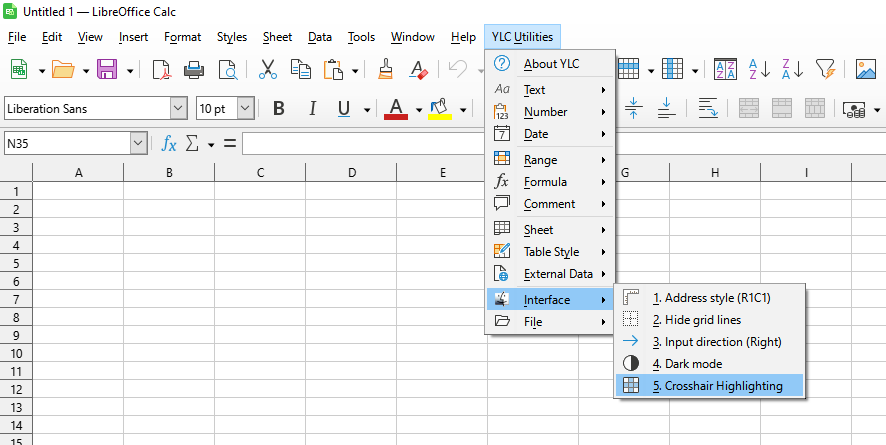This screenshot has height=445, width=886.
Task: Expand the font size dropdown
Action: click(245, 108)
